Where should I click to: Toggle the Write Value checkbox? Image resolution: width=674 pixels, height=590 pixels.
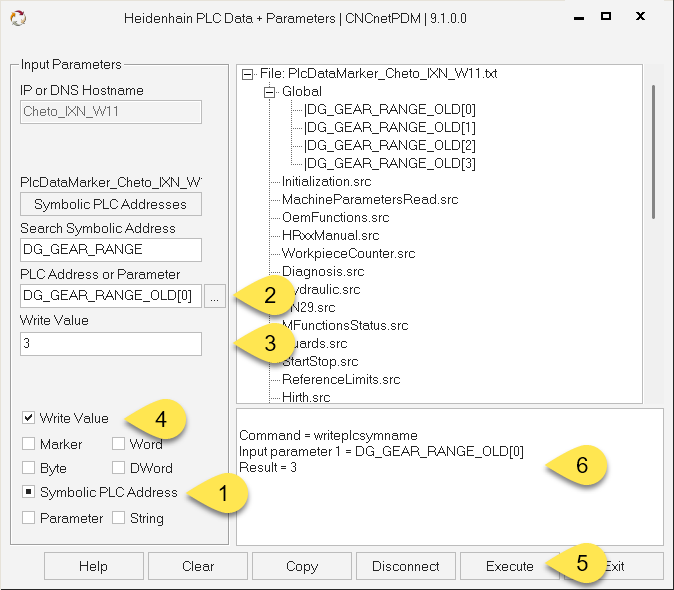click(28, 418)
